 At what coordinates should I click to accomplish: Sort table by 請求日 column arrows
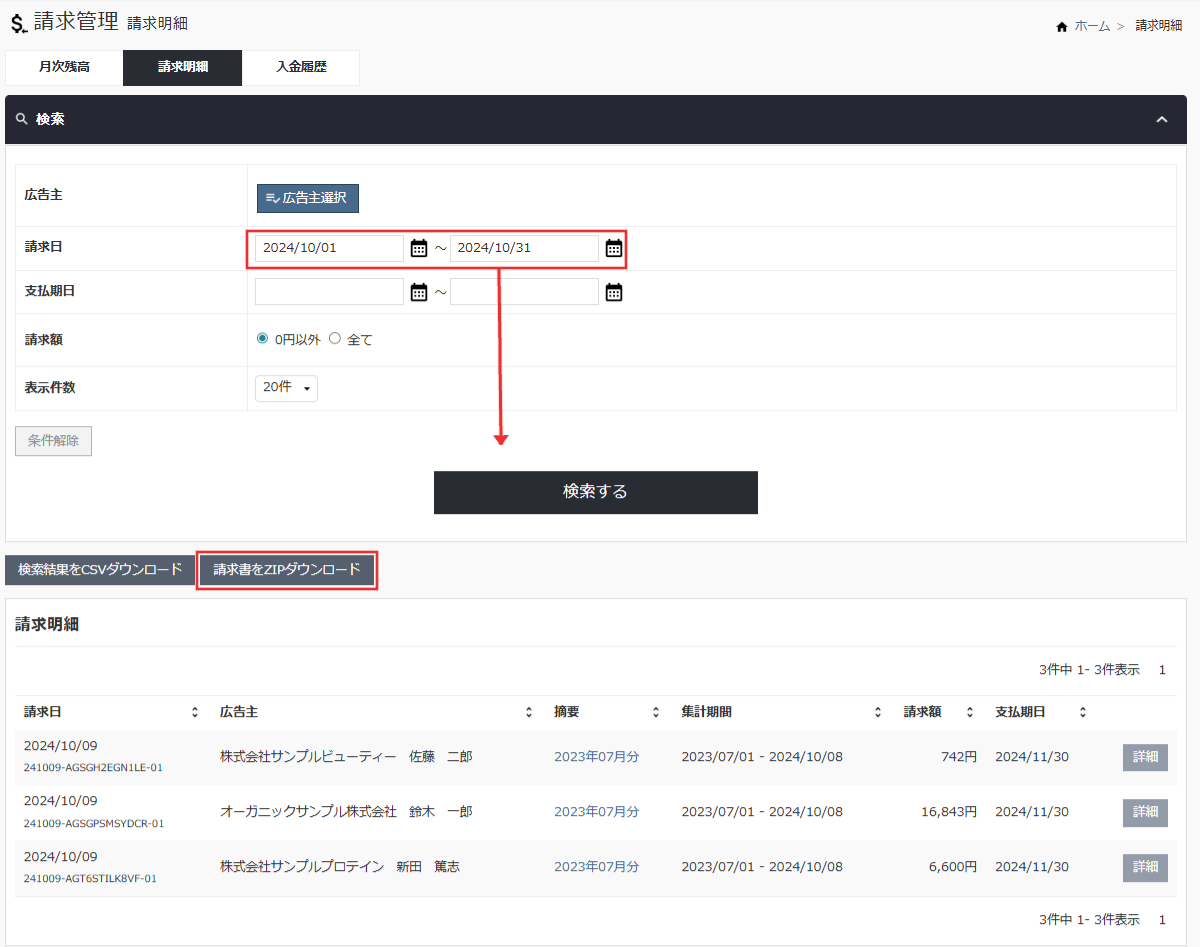(195, 712)
